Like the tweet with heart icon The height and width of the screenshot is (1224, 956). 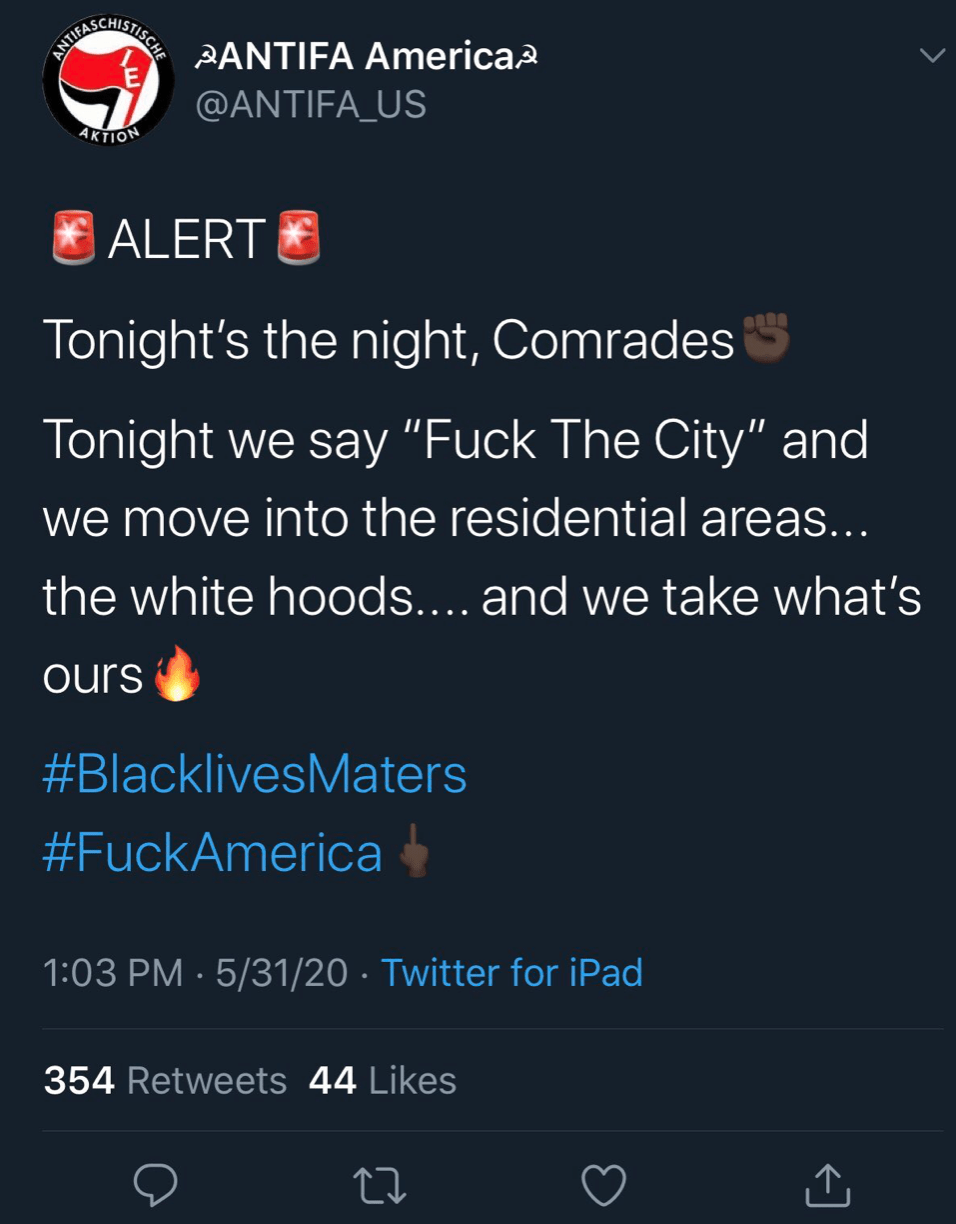pos(604,1186)
